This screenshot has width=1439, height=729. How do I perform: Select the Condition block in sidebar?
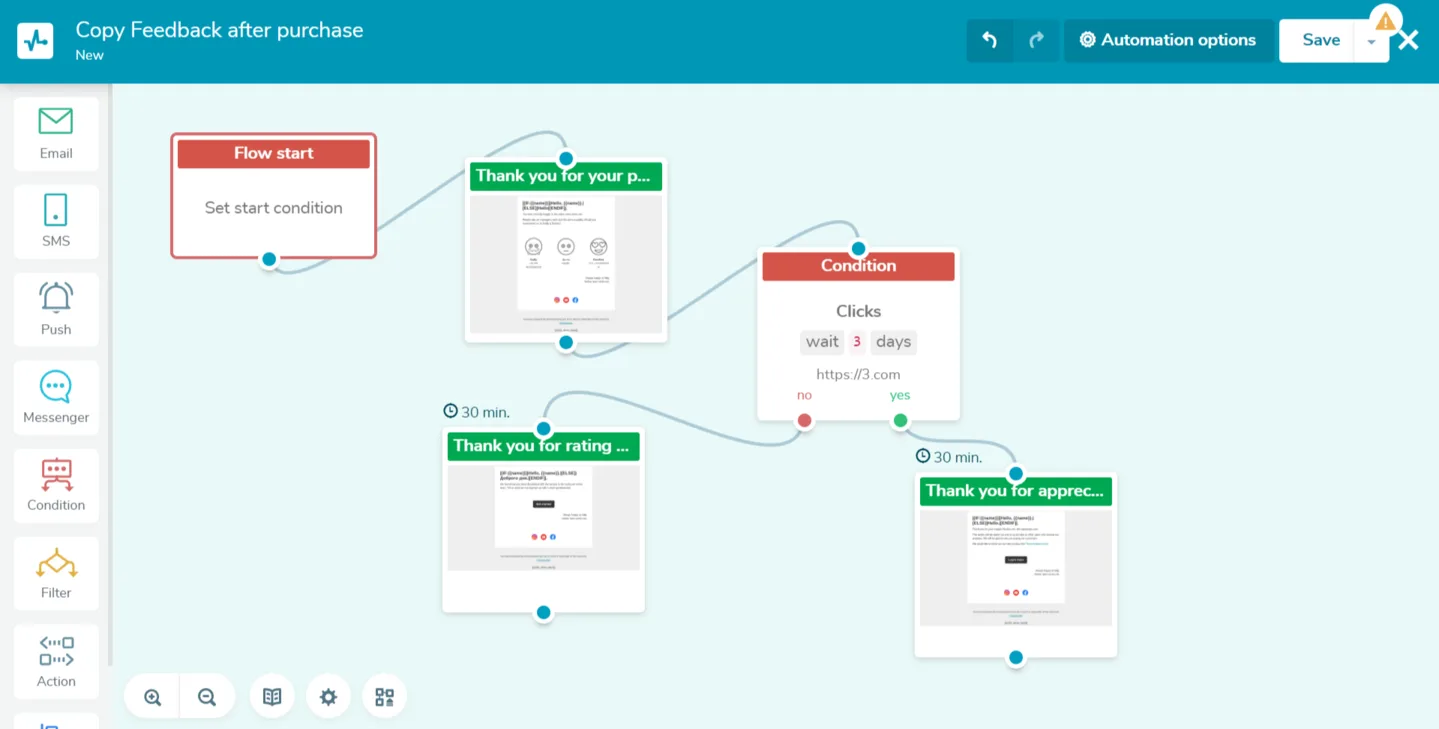pyautogui.click(x=56, y=485)
